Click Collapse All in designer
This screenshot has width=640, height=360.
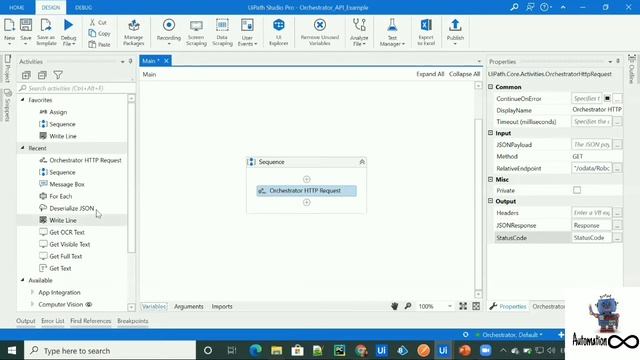[x=464, y=74]
